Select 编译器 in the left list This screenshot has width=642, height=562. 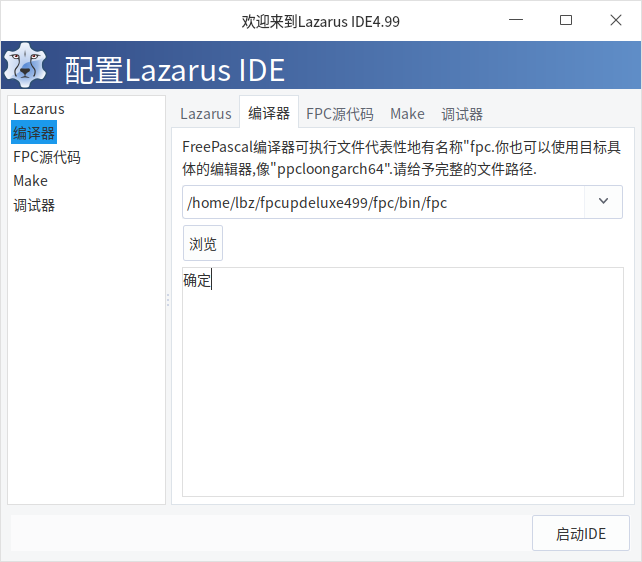pyautogui.click(x=34, y=133)
